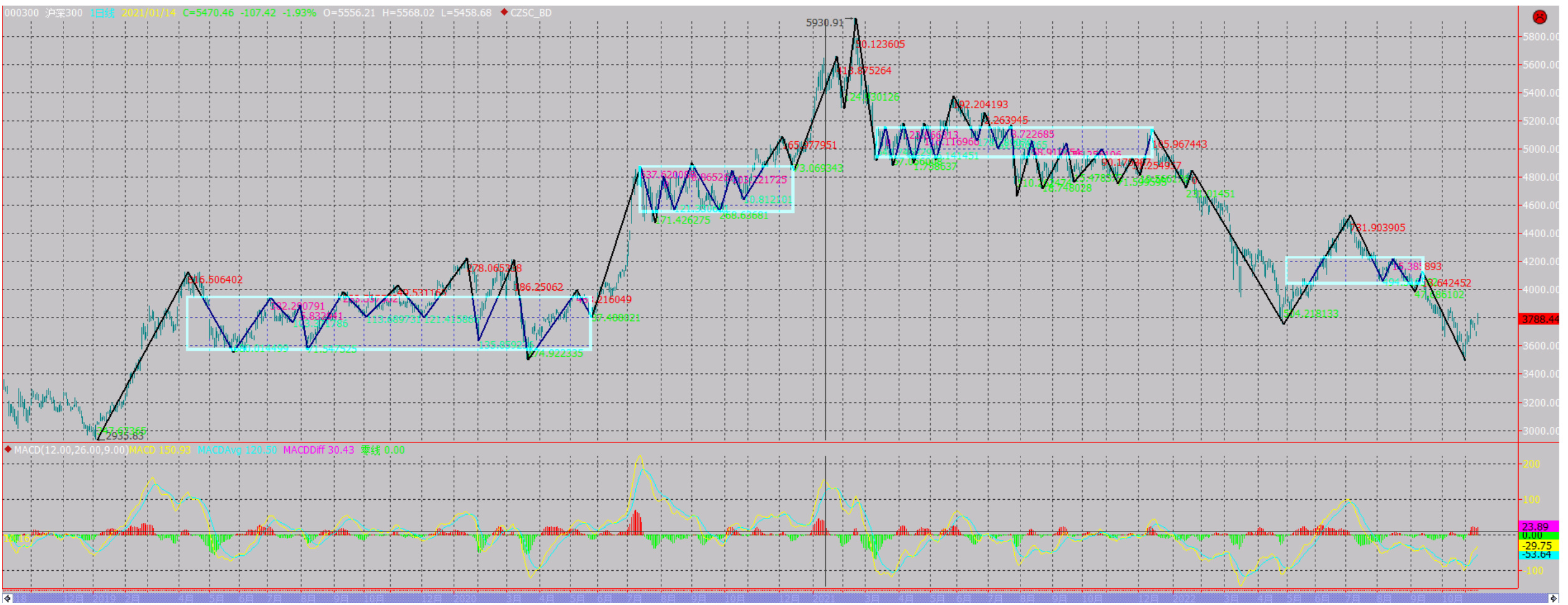This screenshot has height=605, width=1568.
Task: Click the 5930.91 highest price marker
Action: (824, 23)
